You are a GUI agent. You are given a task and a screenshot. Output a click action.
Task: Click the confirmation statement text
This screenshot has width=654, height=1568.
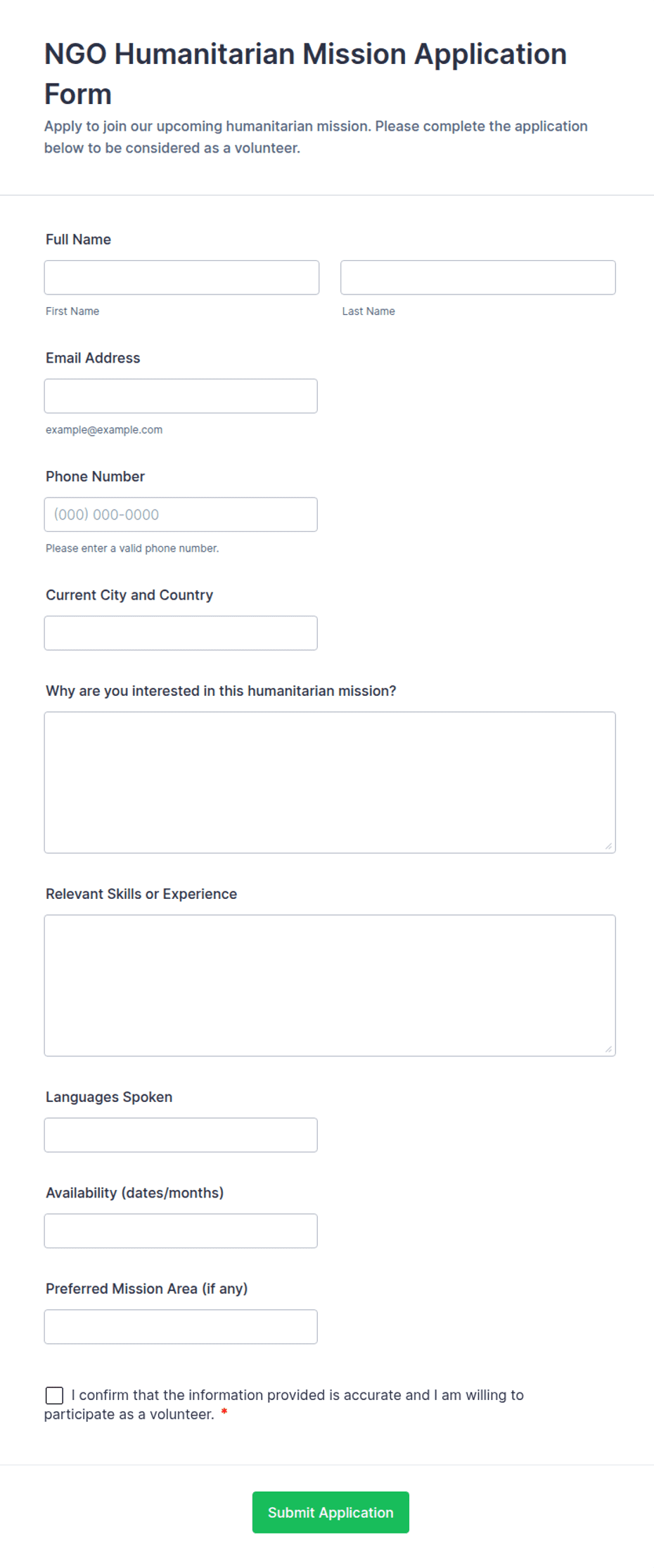(x=284, y=1404)
